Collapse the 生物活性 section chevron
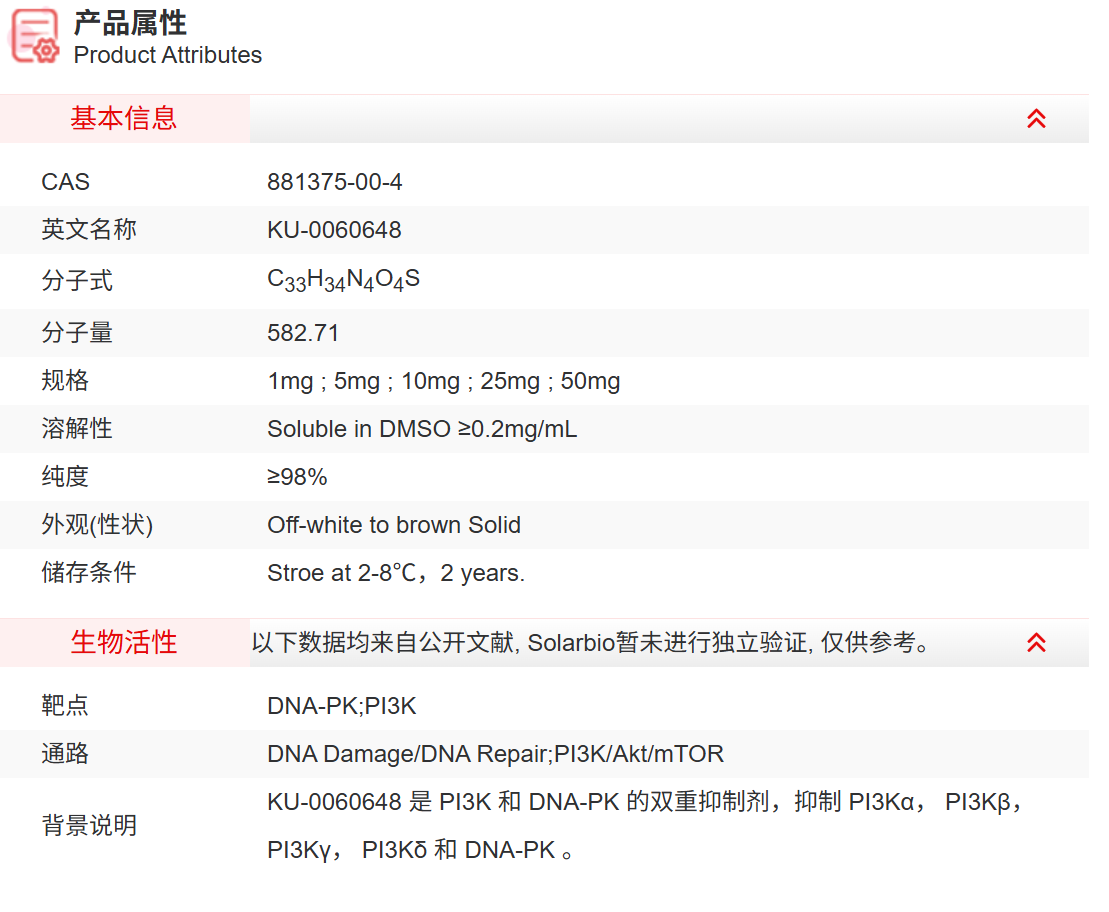 1036,643
